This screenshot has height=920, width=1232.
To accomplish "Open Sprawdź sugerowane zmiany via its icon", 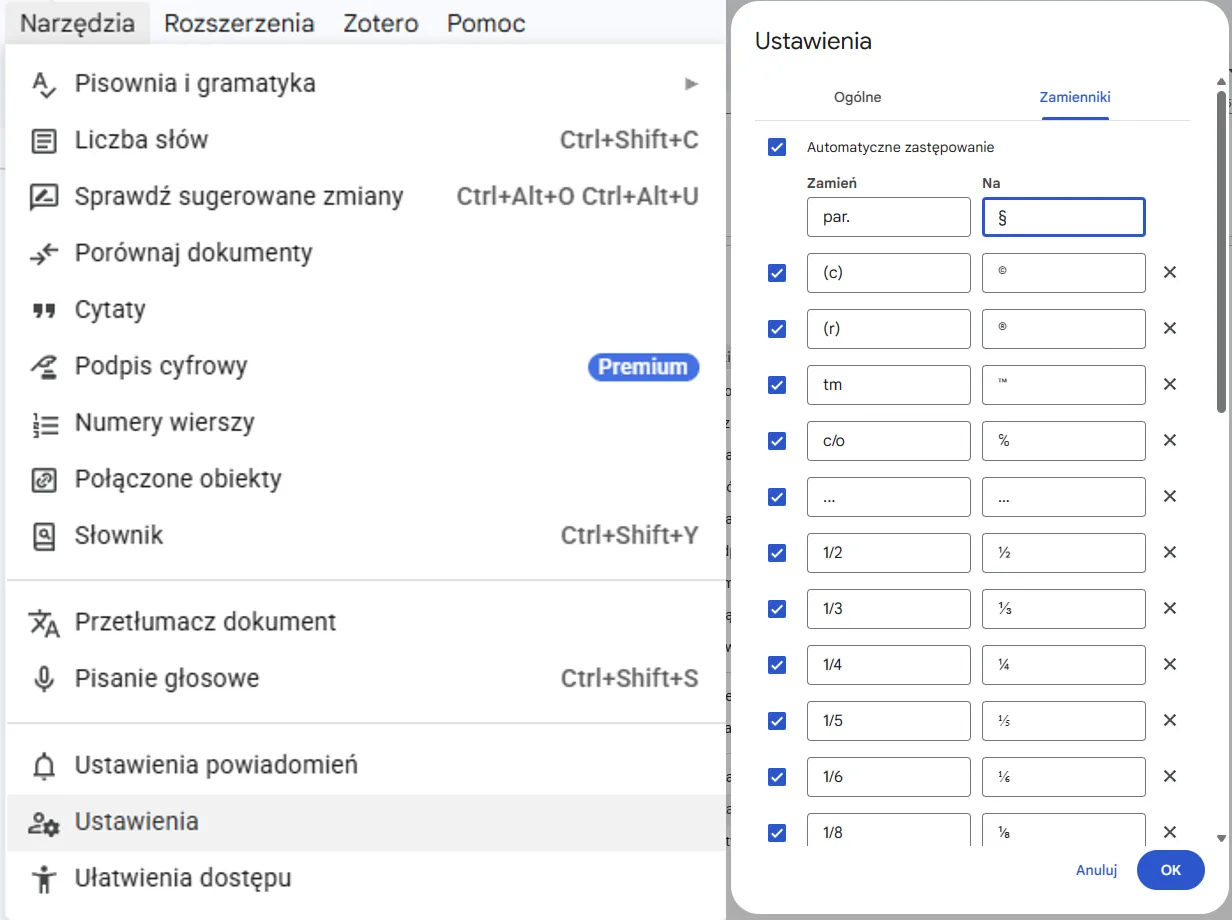I will 42,196.
